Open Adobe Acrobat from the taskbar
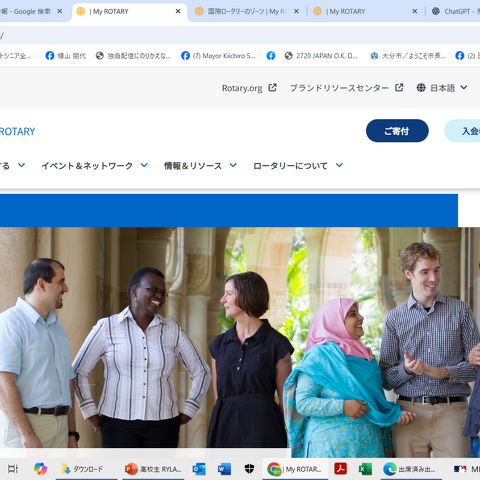Viewport: 480px width, 480px height. 340,469
